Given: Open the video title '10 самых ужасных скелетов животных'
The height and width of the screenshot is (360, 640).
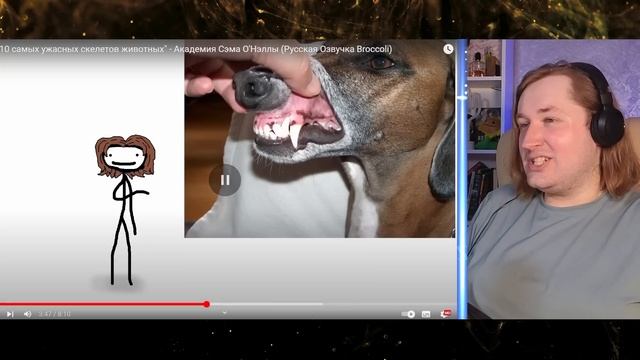Looking at the screenshot, I should point(196,49).
